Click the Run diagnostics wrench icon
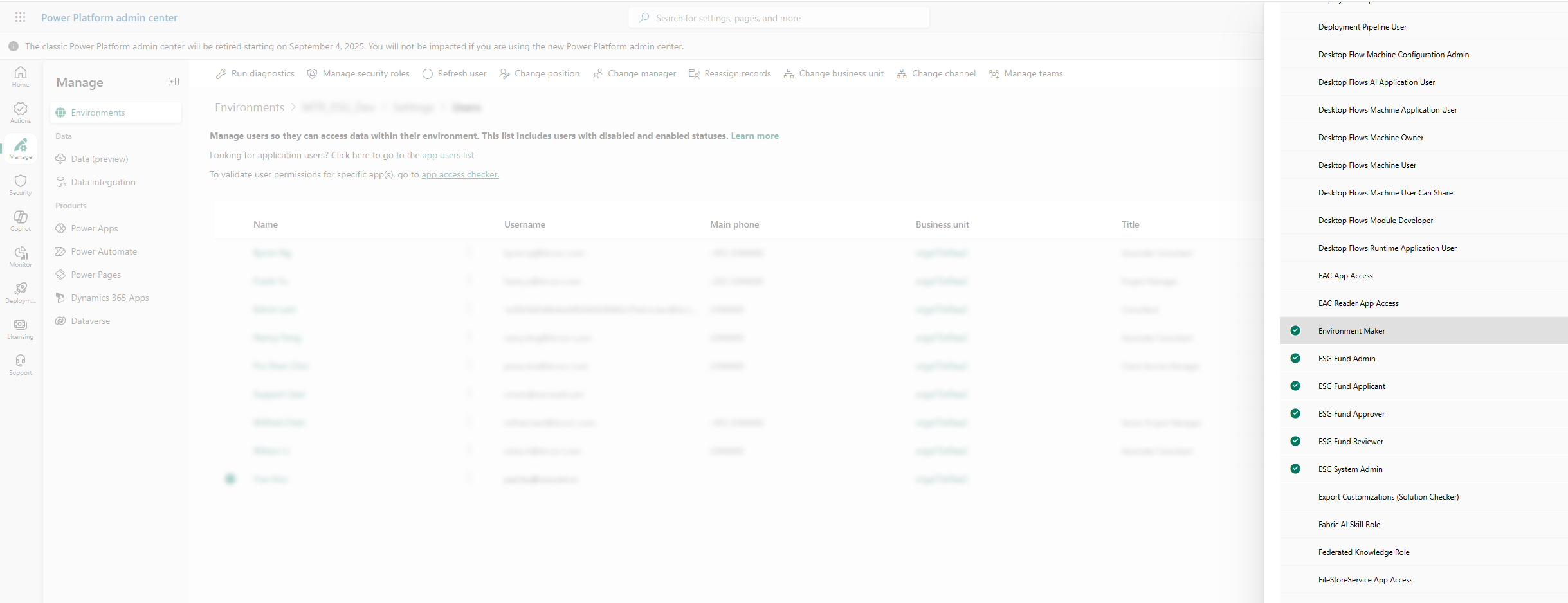 [x=221, y=74]
